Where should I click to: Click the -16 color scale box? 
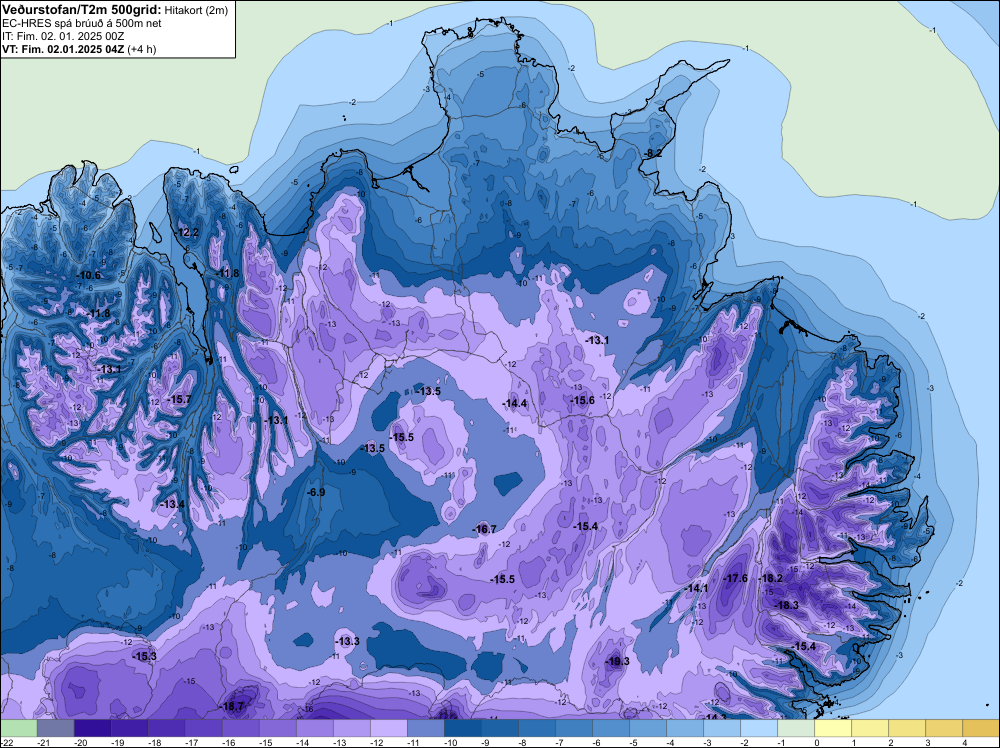coord(241,728)
